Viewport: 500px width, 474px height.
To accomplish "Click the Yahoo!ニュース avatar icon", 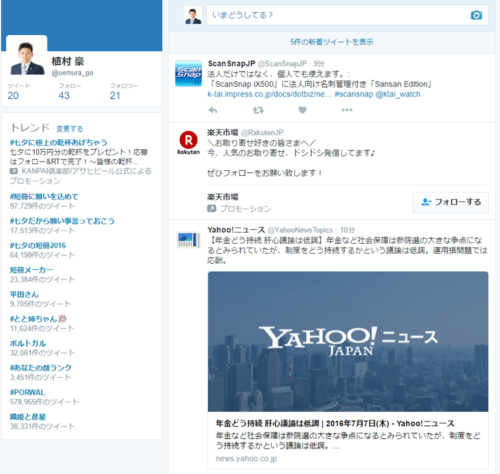I will 188,240.
